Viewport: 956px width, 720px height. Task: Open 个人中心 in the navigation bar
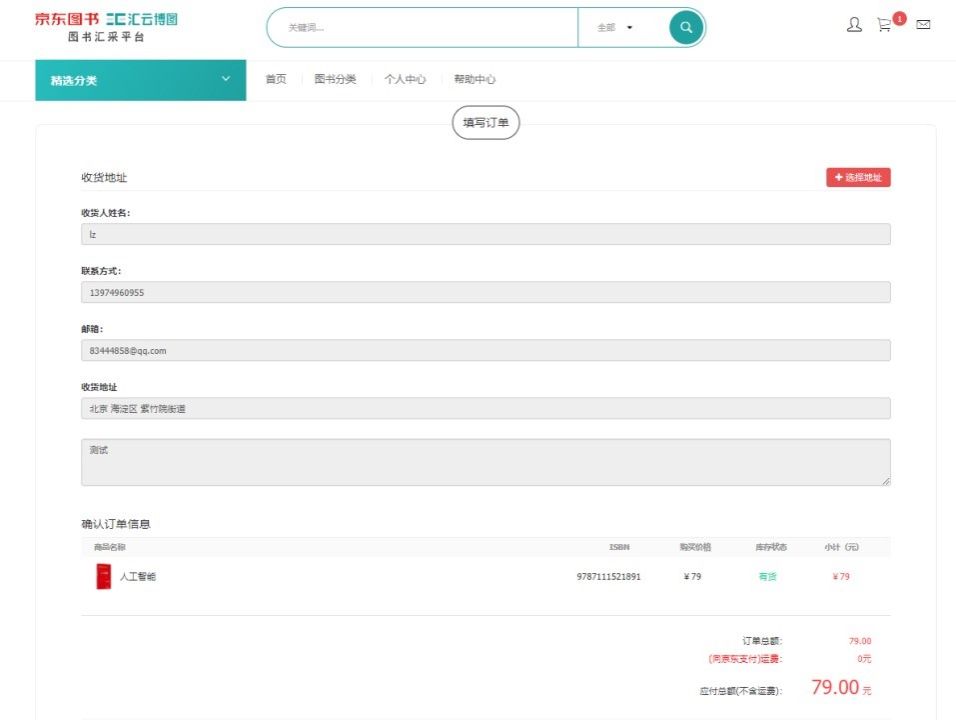coord(405,80)
